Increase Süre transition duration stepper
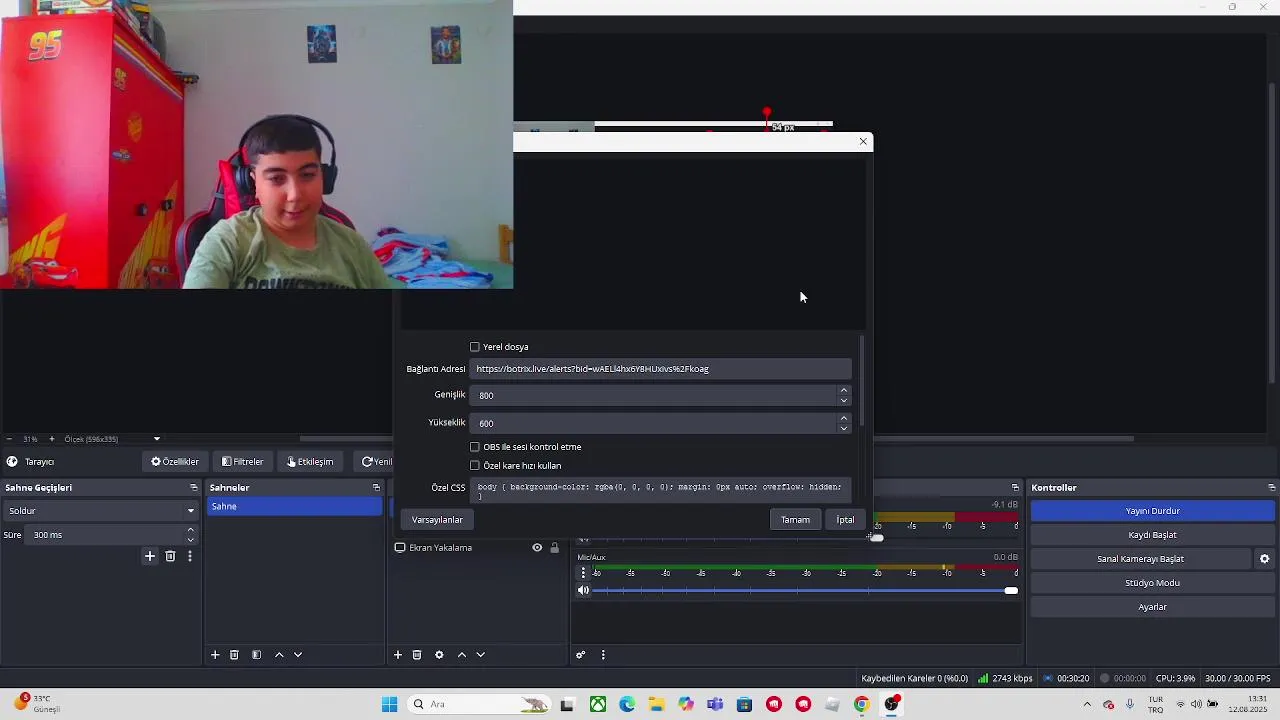Viewport: 1280px width, 720px height. (191, 530)
